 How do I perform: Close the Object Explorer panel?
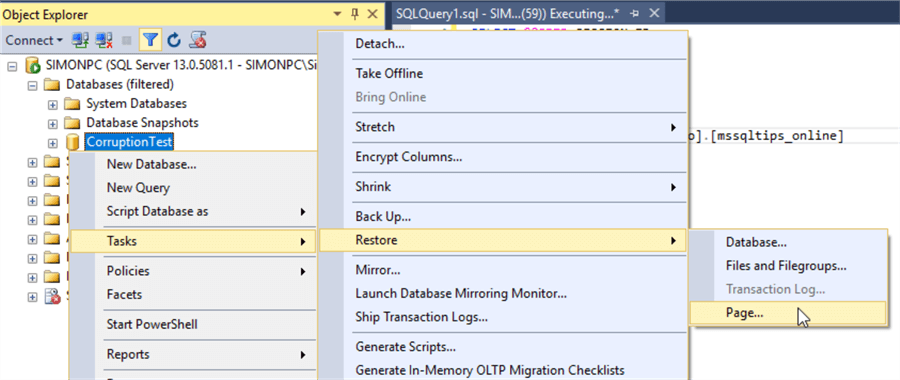(x=372, y=14)
